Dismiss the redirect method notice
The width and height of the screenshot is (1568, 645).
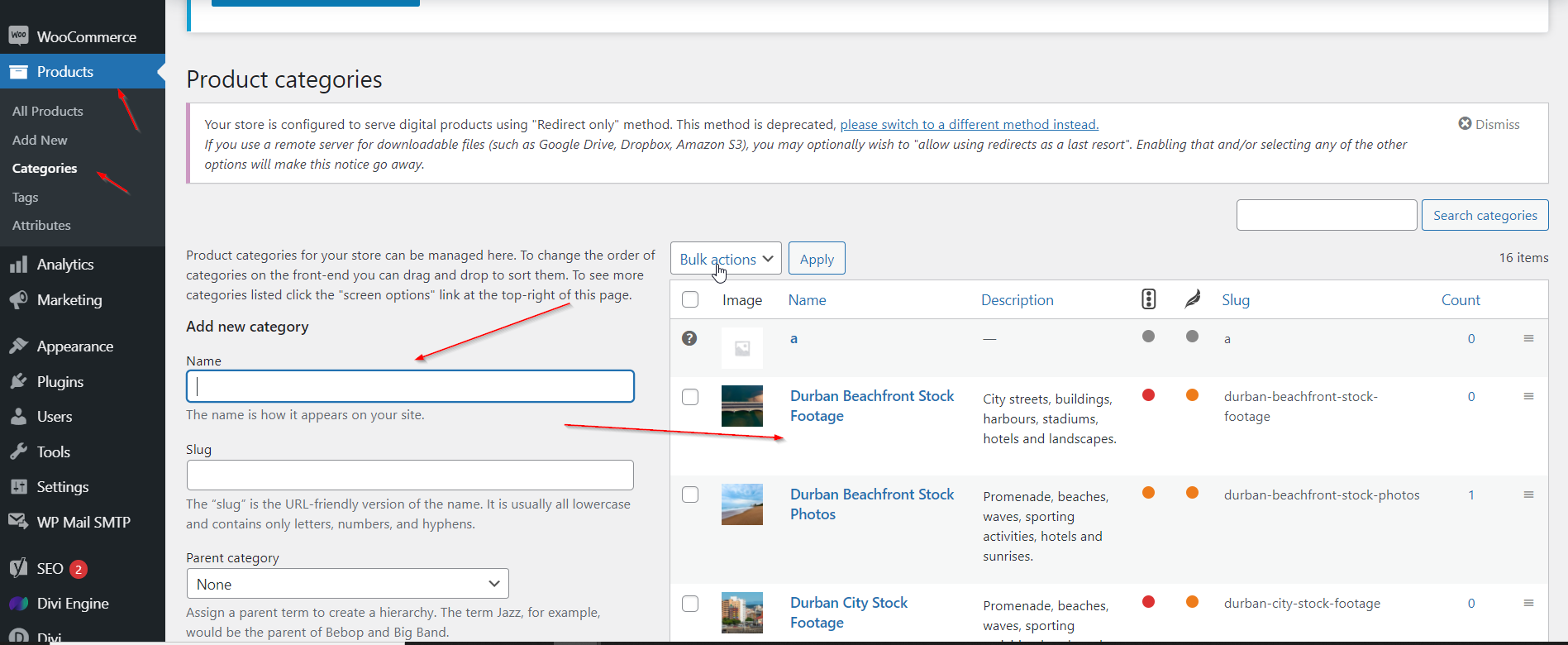1489,124
